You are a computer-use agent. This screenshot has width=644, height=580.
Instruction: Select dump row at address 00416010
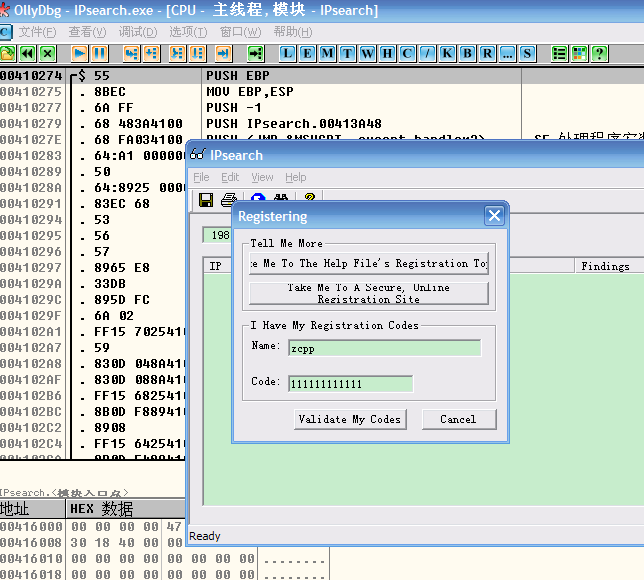(x=164, y=559)
